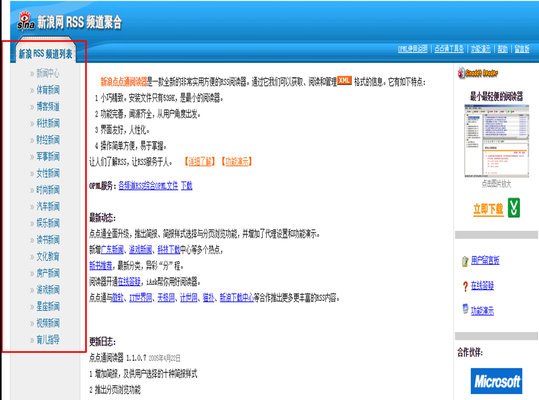Open 文化教育 in the channel list
Viewport: 539px width, 400px height.
point(48,256)
